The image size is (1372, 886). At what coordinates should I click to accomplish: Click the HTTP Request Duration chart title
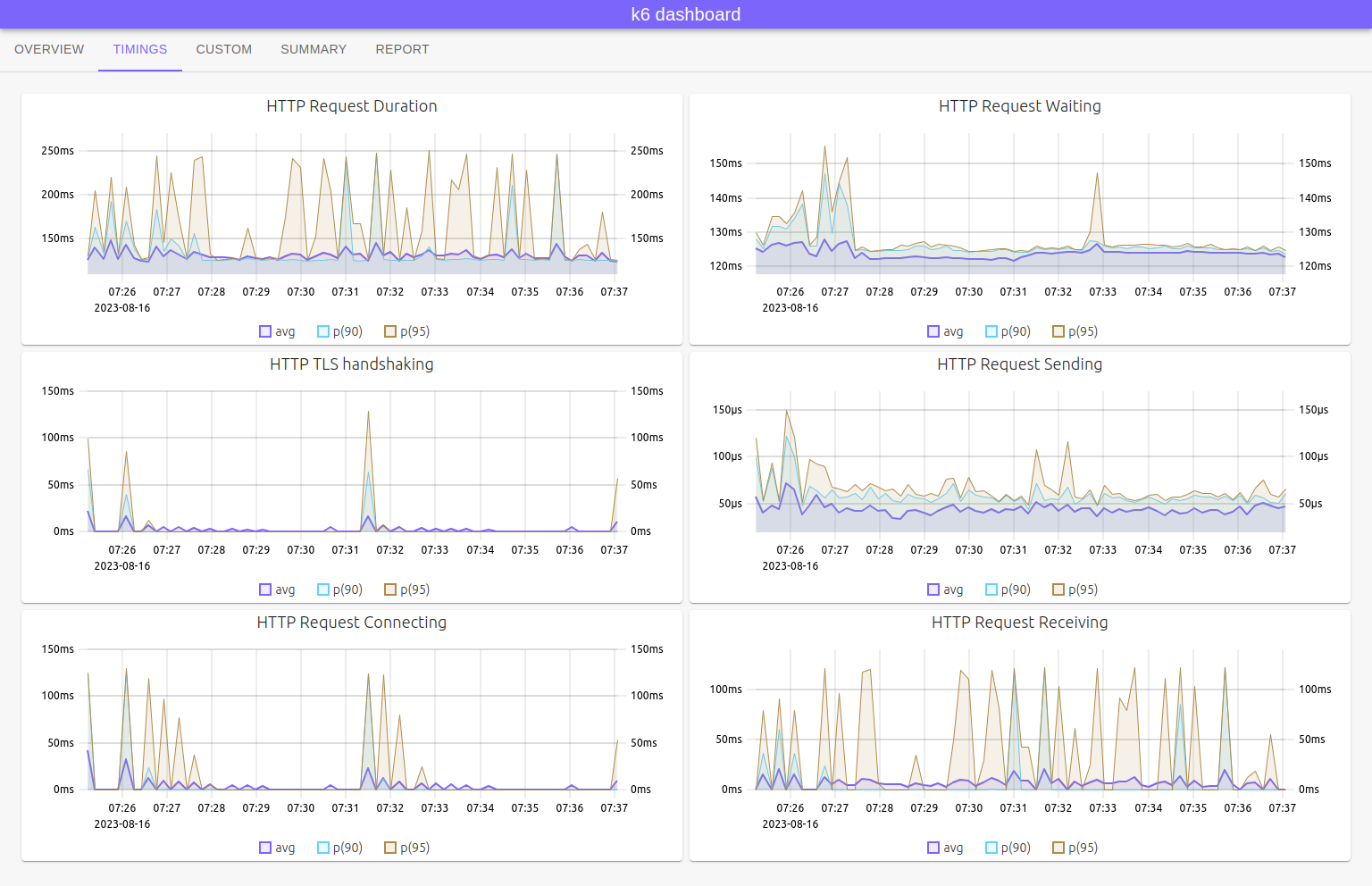(352, 106)
